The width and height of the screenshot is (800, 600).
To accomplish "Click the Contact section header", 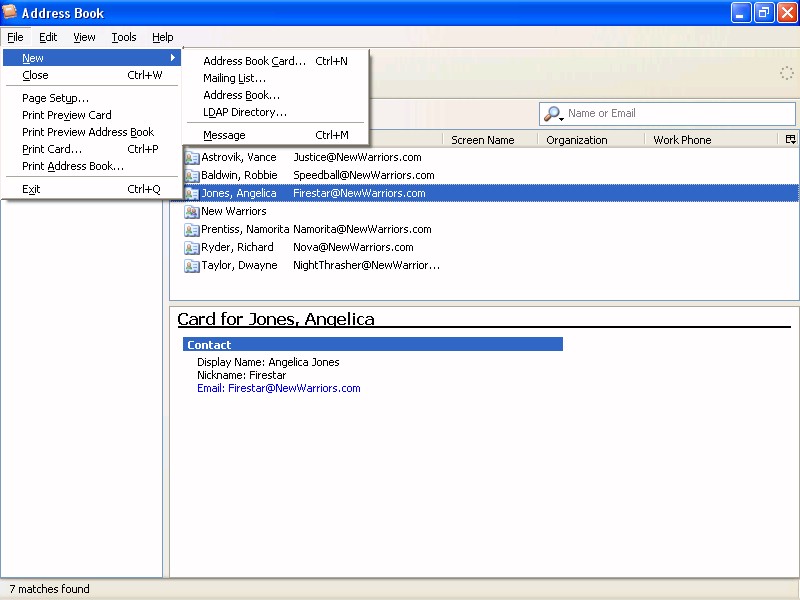I will pos(372,344).
